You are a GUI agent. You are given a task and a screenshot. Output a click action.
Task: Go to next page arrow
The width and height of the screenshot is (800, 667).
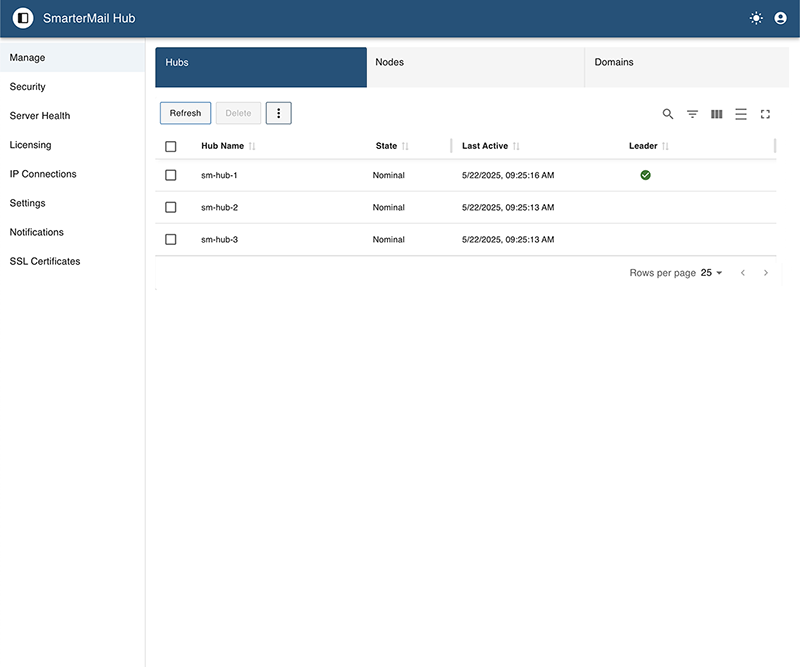tap(765, 273)
